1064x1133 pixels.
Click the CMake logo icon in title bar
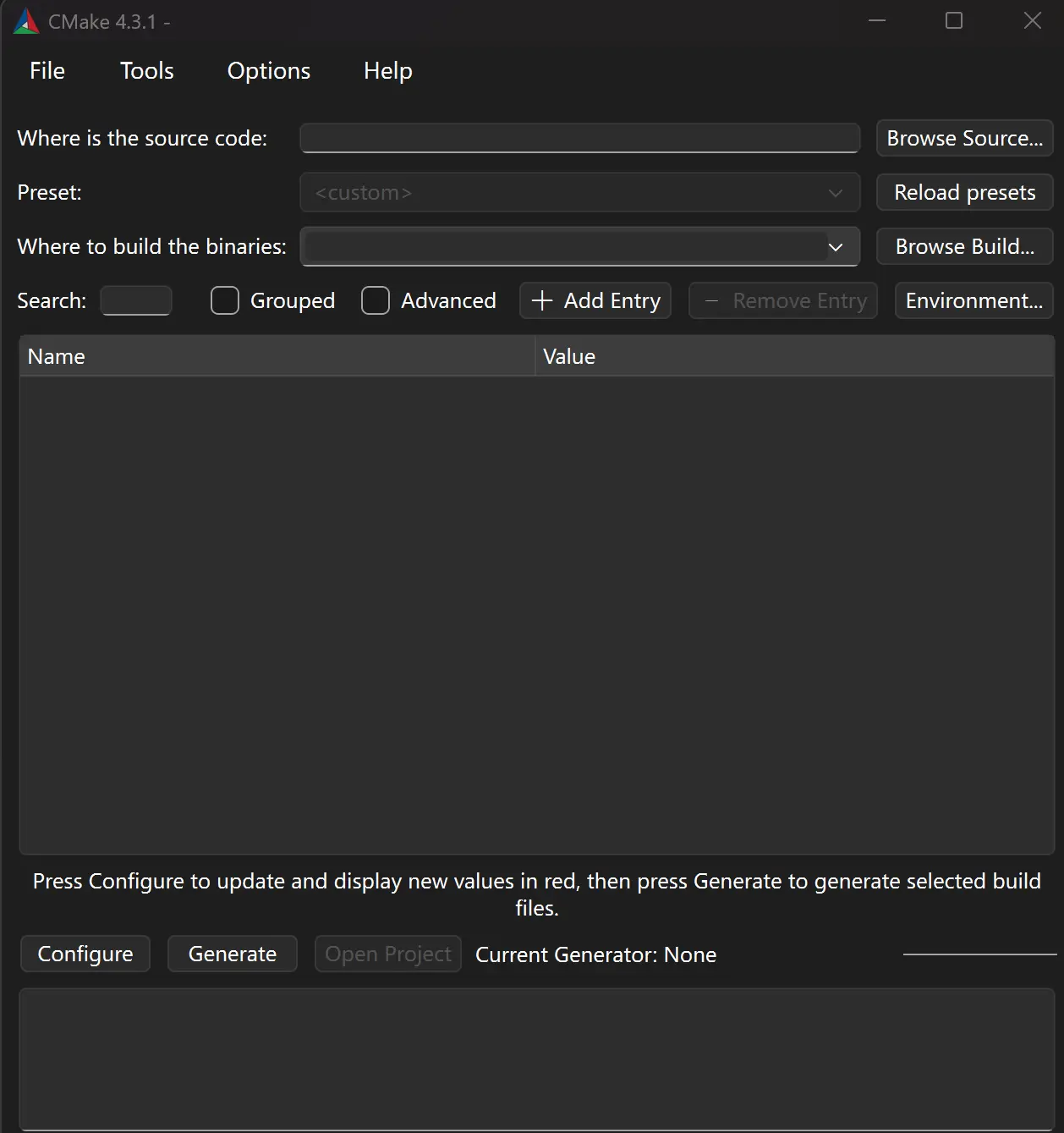pos(26,21)
